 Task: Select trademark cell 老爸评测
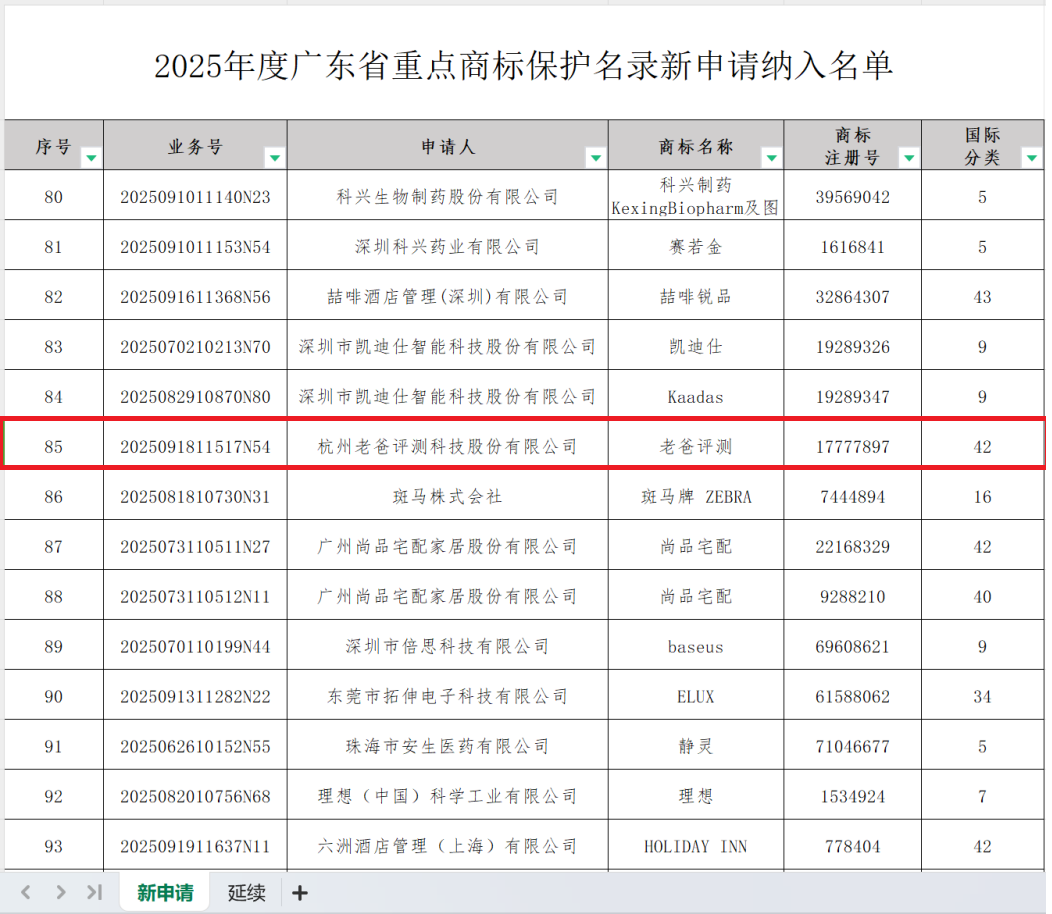(696, 445)
